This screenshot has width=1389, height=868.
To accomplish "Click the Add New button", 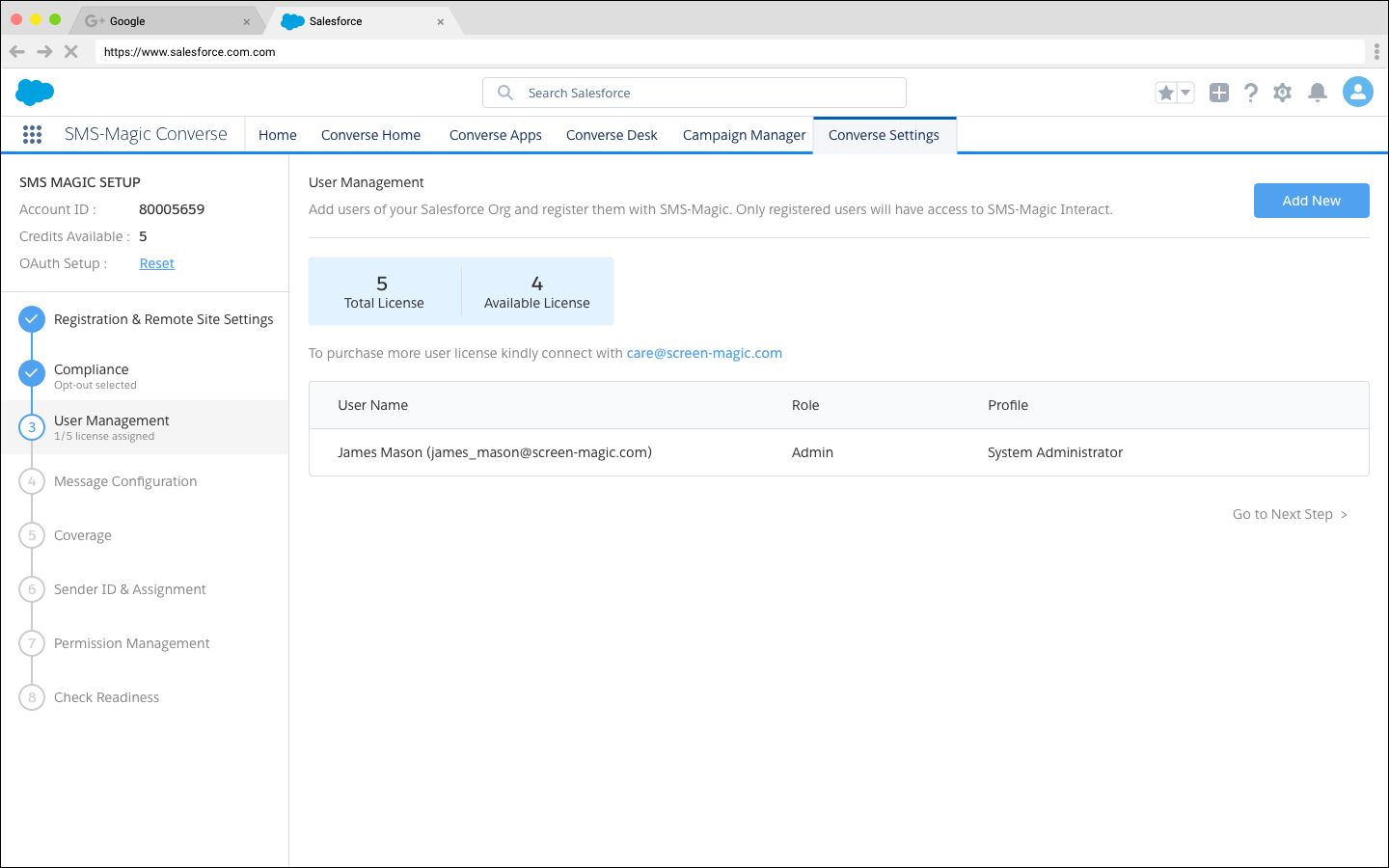I will (x=1311, y=201).
